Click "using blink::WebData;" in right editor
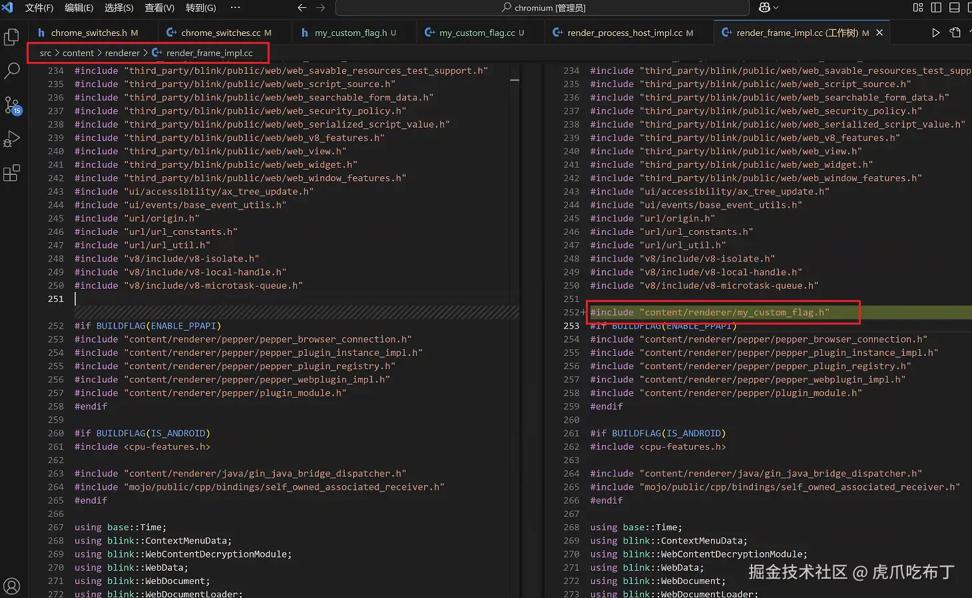This screenshot has width=972, height=598. click(x=647, y=568)
